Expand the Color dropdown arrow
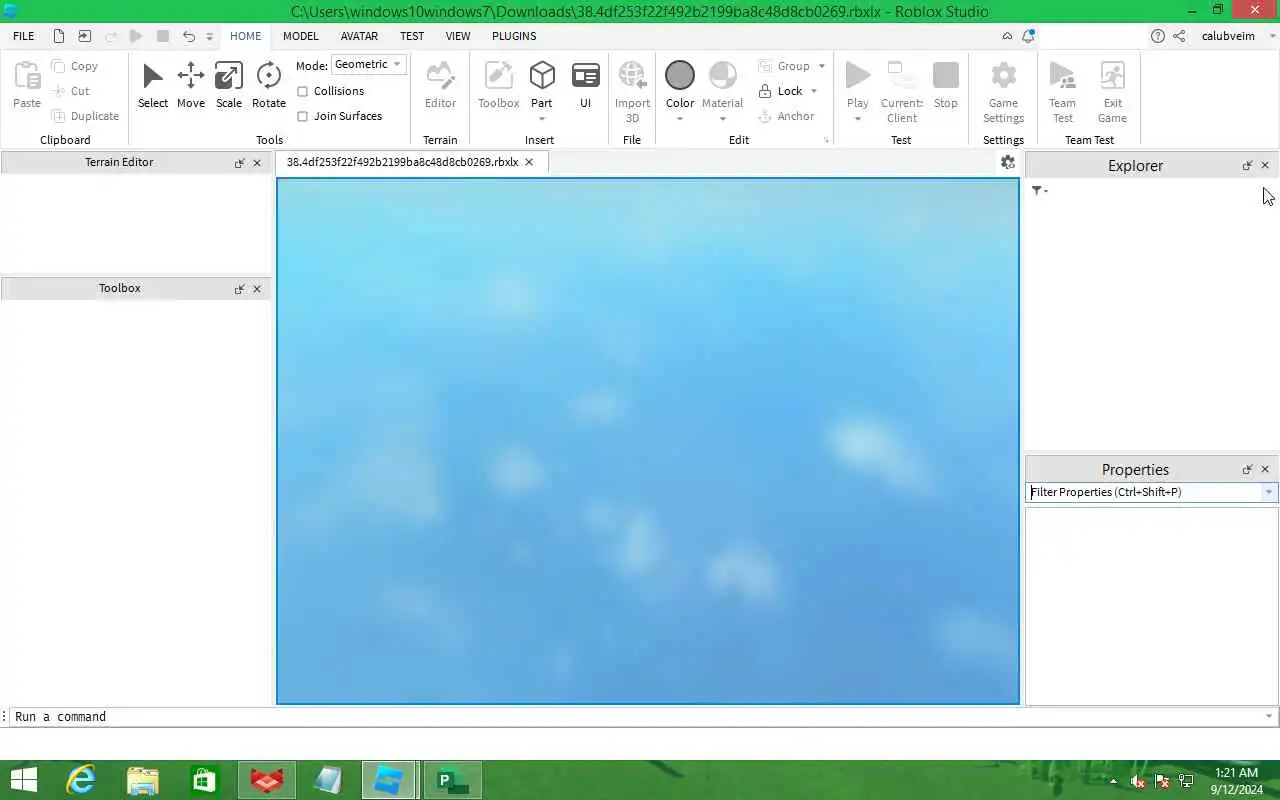 [x=680, y=119]
